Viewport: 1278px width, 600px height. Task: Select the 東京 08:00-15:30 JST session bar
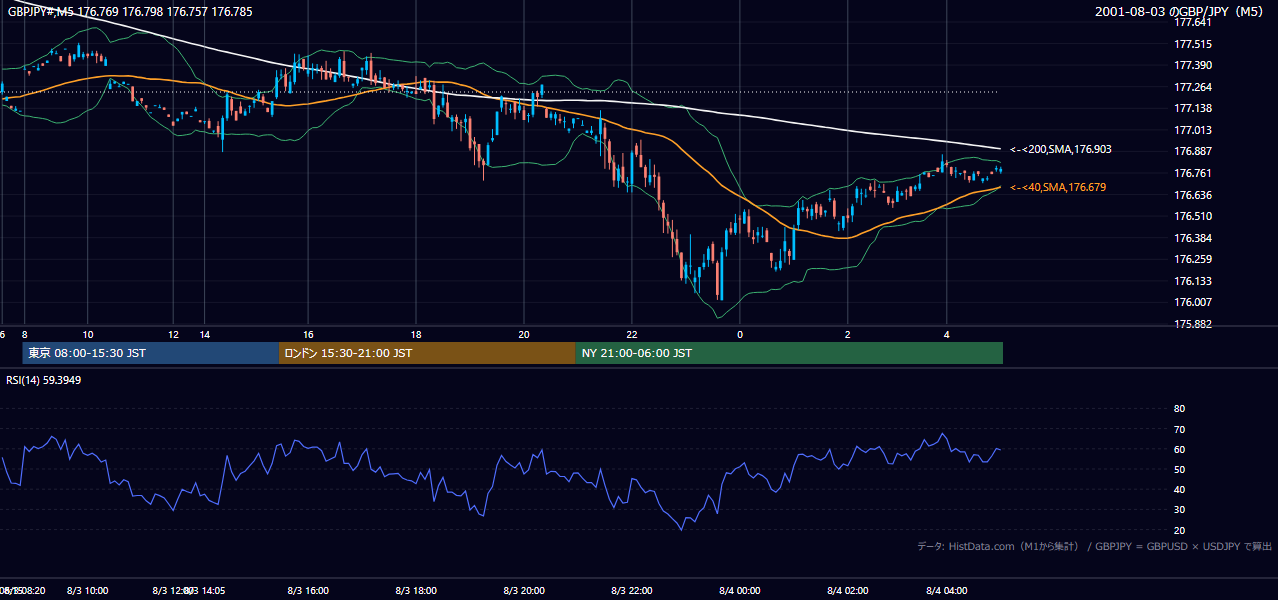(x=150, y=353)
